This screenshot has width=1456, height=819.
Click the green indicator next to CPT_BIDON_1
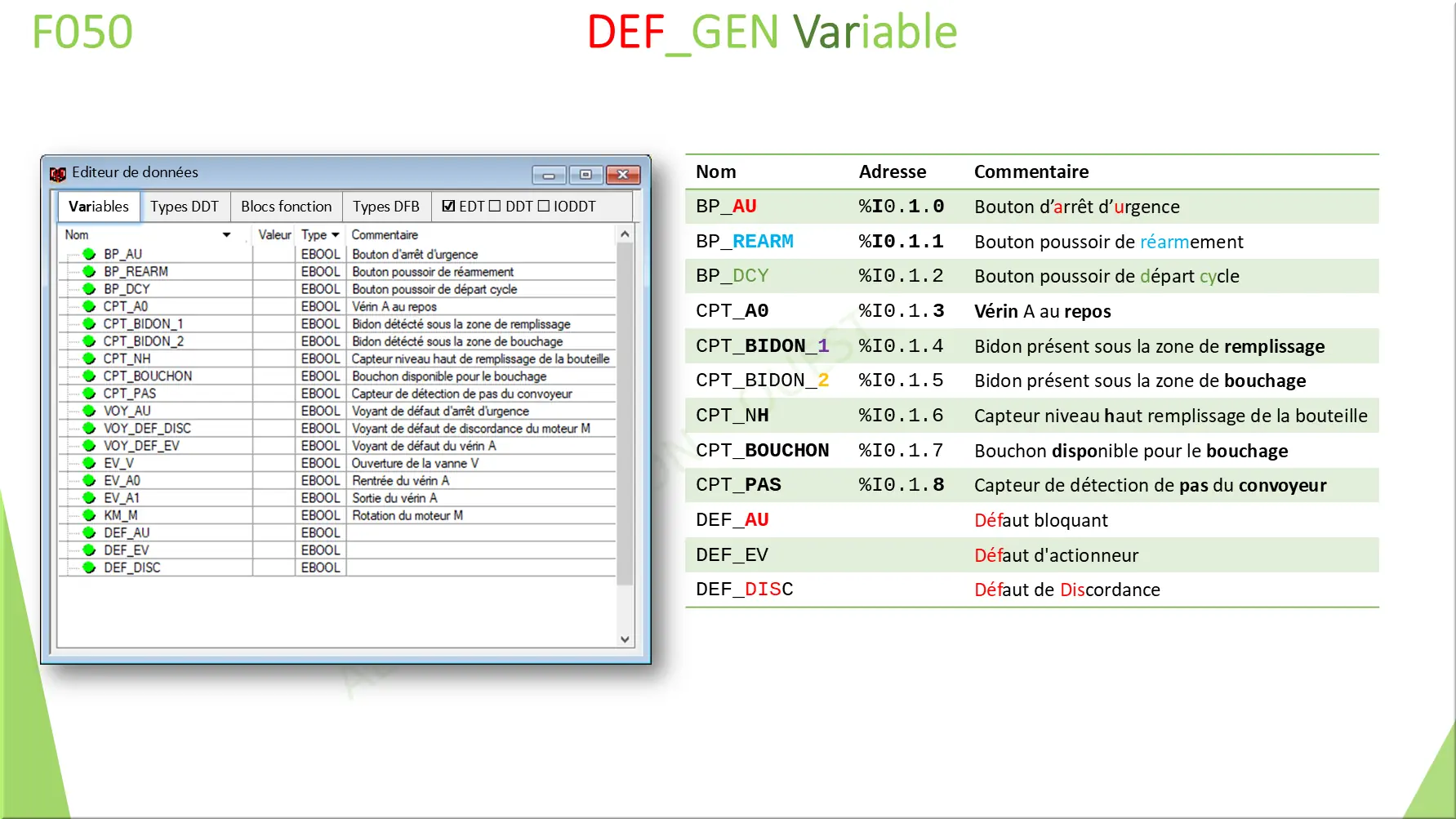[x=88, y=323]
